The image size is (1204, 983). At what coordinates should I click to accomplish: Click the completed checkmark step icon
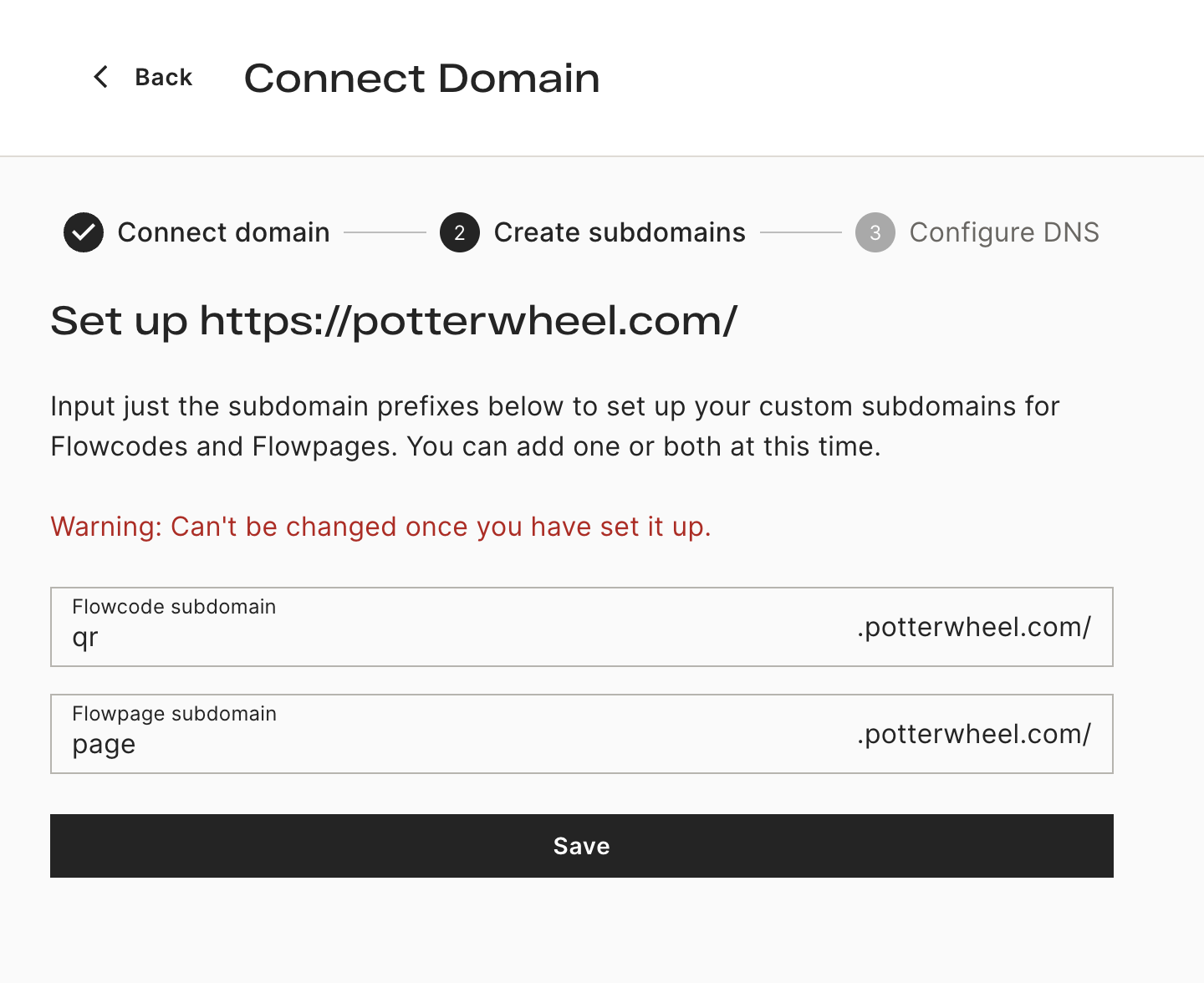(84, 232)
